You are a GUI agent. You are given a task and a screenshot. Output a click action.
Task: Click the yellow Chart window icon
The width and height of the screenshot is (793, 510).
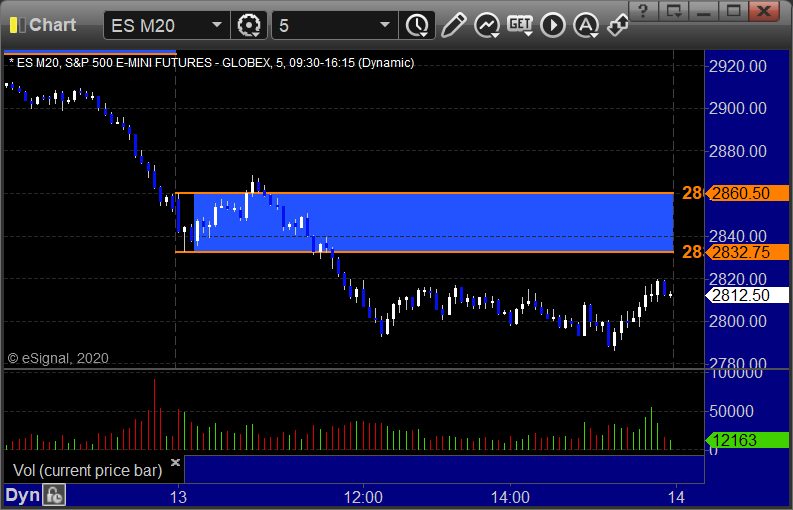[x=17, y=25]
